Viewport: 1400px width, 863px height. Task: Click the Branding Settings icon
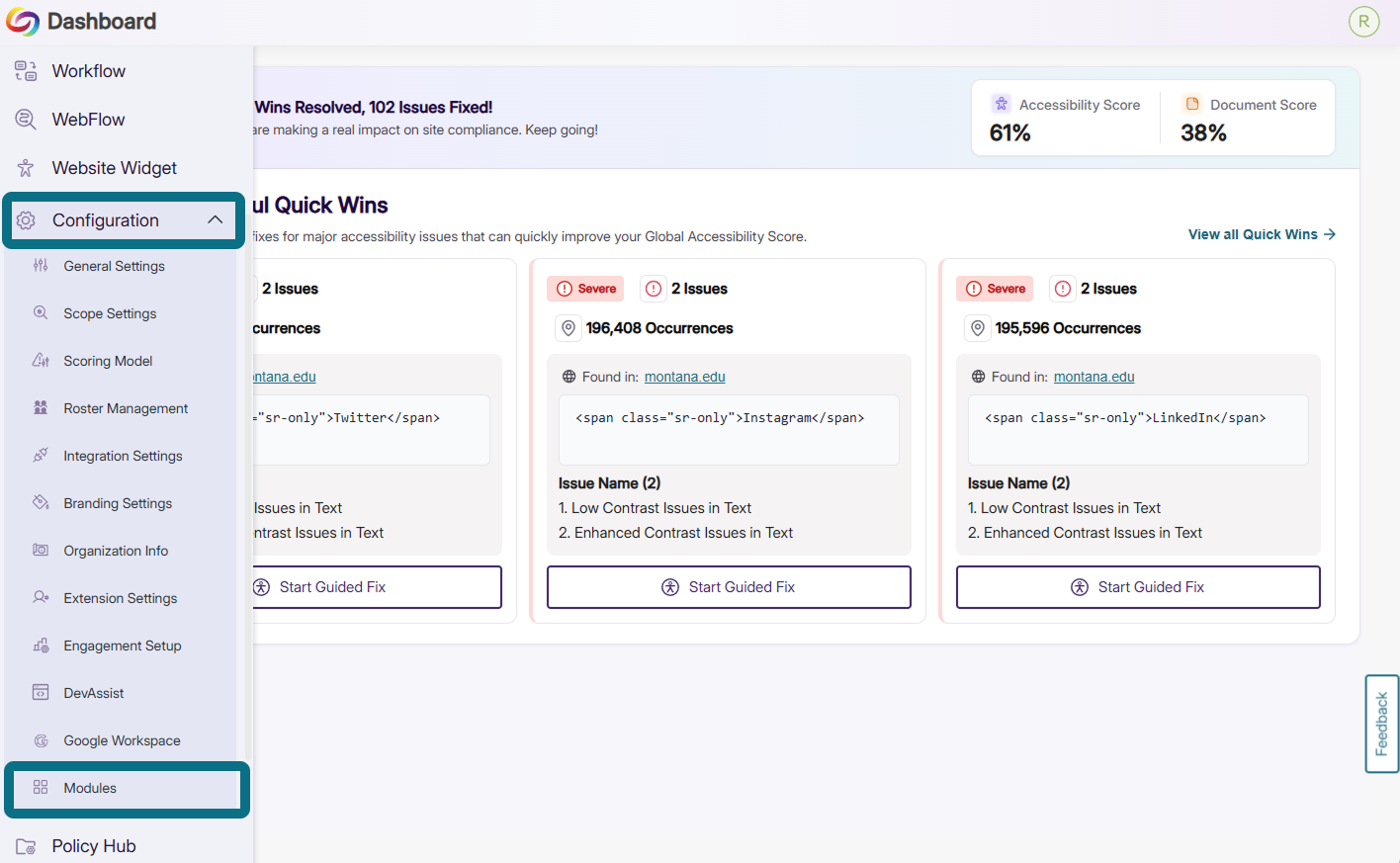pyautogui.click(x=41, y=502)
